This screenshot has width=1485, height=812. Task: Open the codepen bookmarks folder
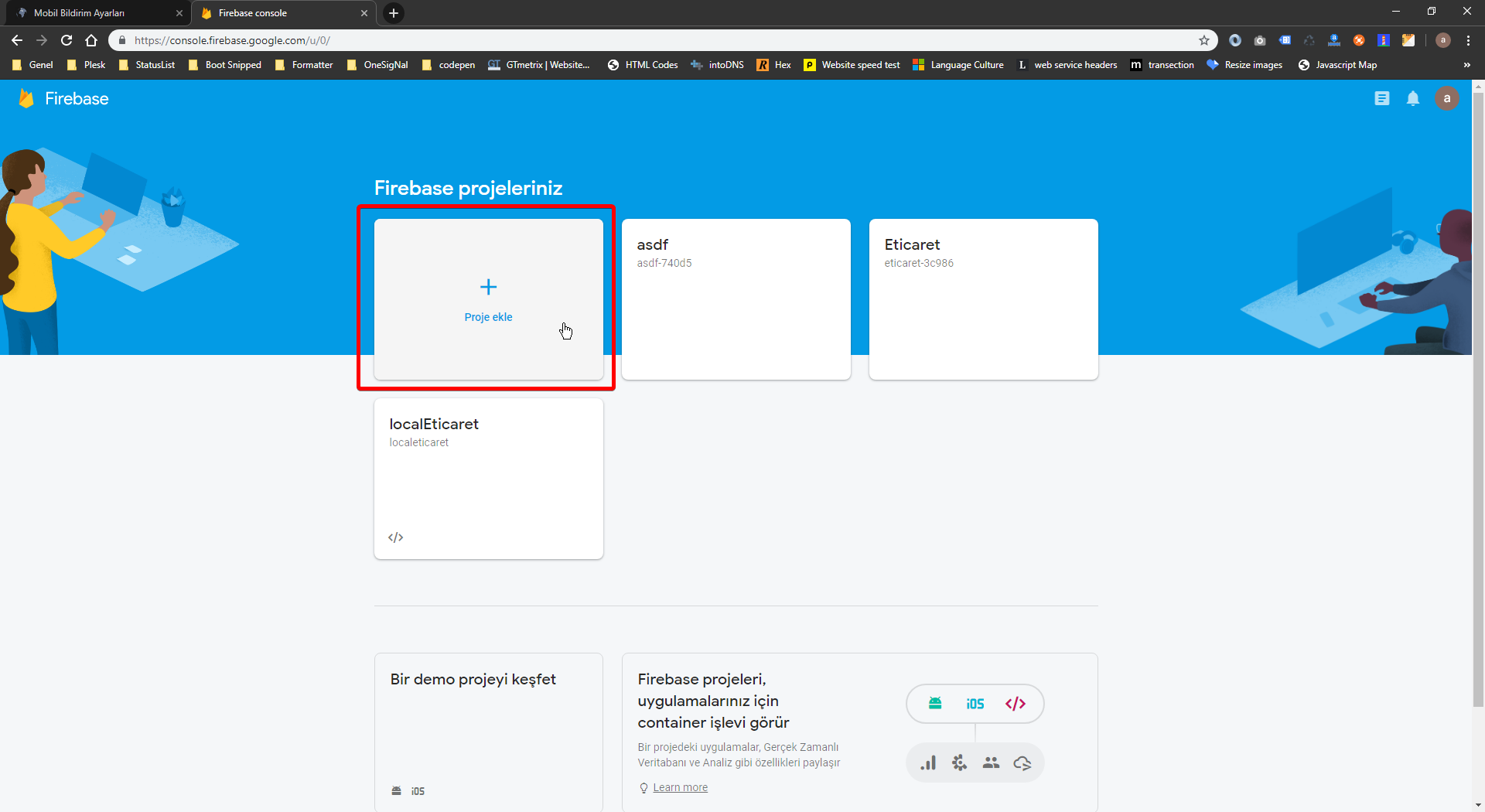pyautogui.click(x=449, y=65)
